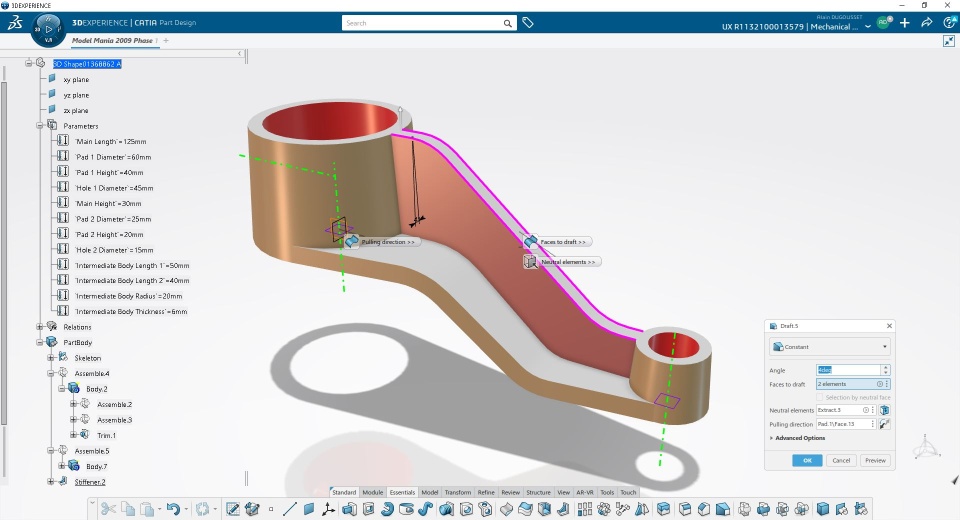
Task: Expand Advanced Options section
Action: click(797, 438)
